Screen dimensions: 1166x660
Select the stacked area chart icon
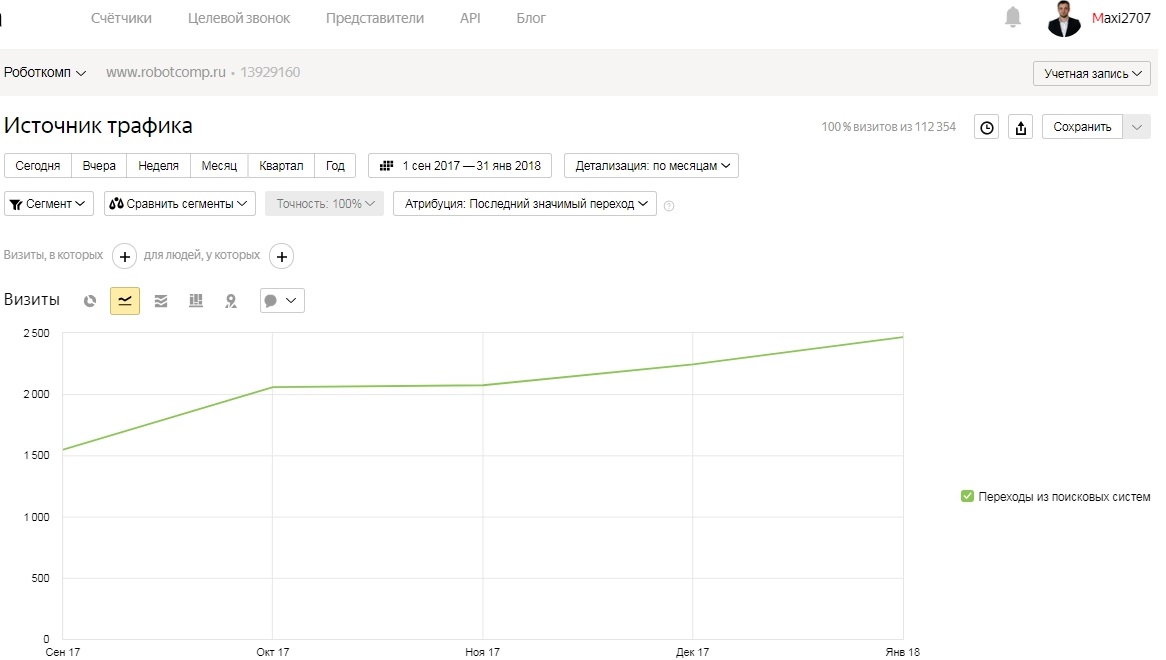coord(161,300)
